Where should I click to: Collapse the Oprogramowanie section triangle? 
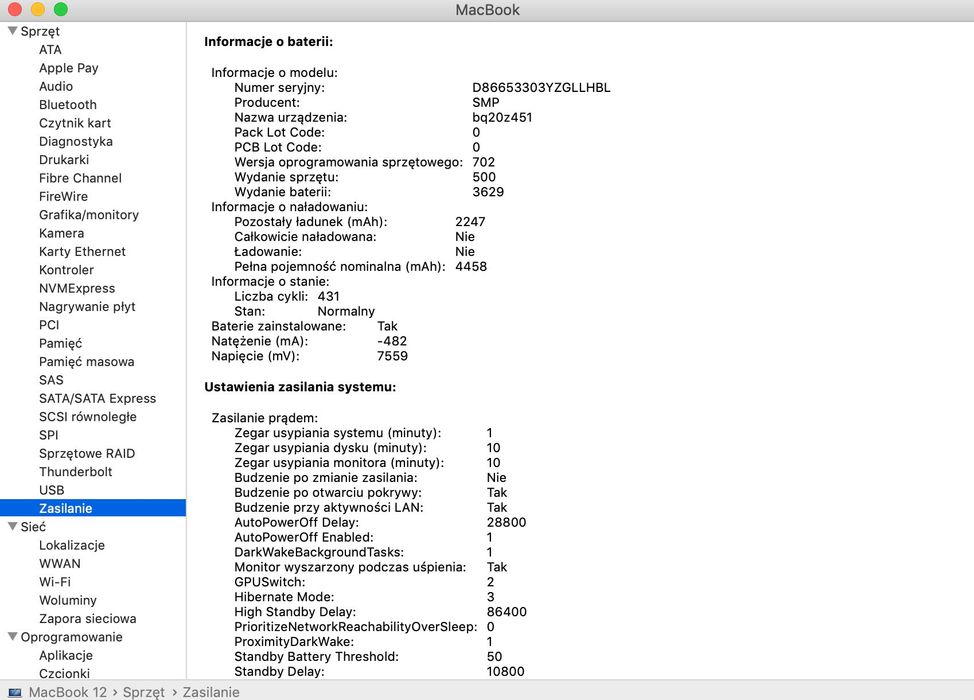[12, 636]
